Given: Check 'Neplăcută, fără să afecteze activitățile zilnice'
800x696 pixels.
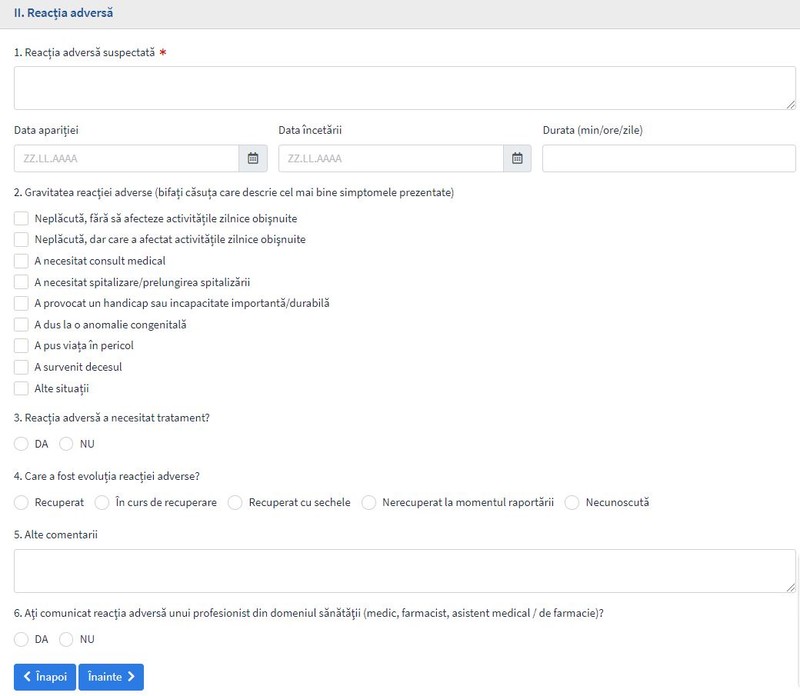Looking at the screenshot, I should click(21, 218).
